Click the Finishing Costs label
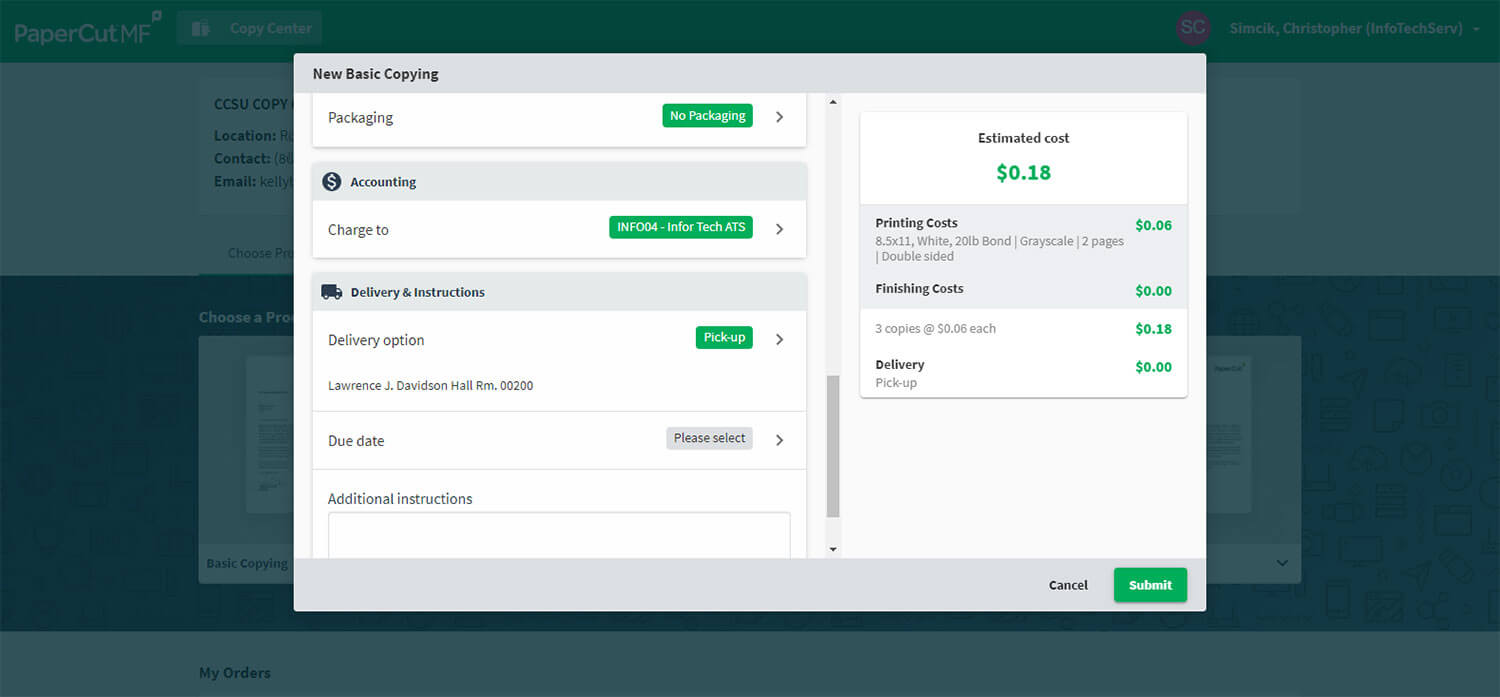This screenshot has height=697, width=1500. tap(919, 288)
